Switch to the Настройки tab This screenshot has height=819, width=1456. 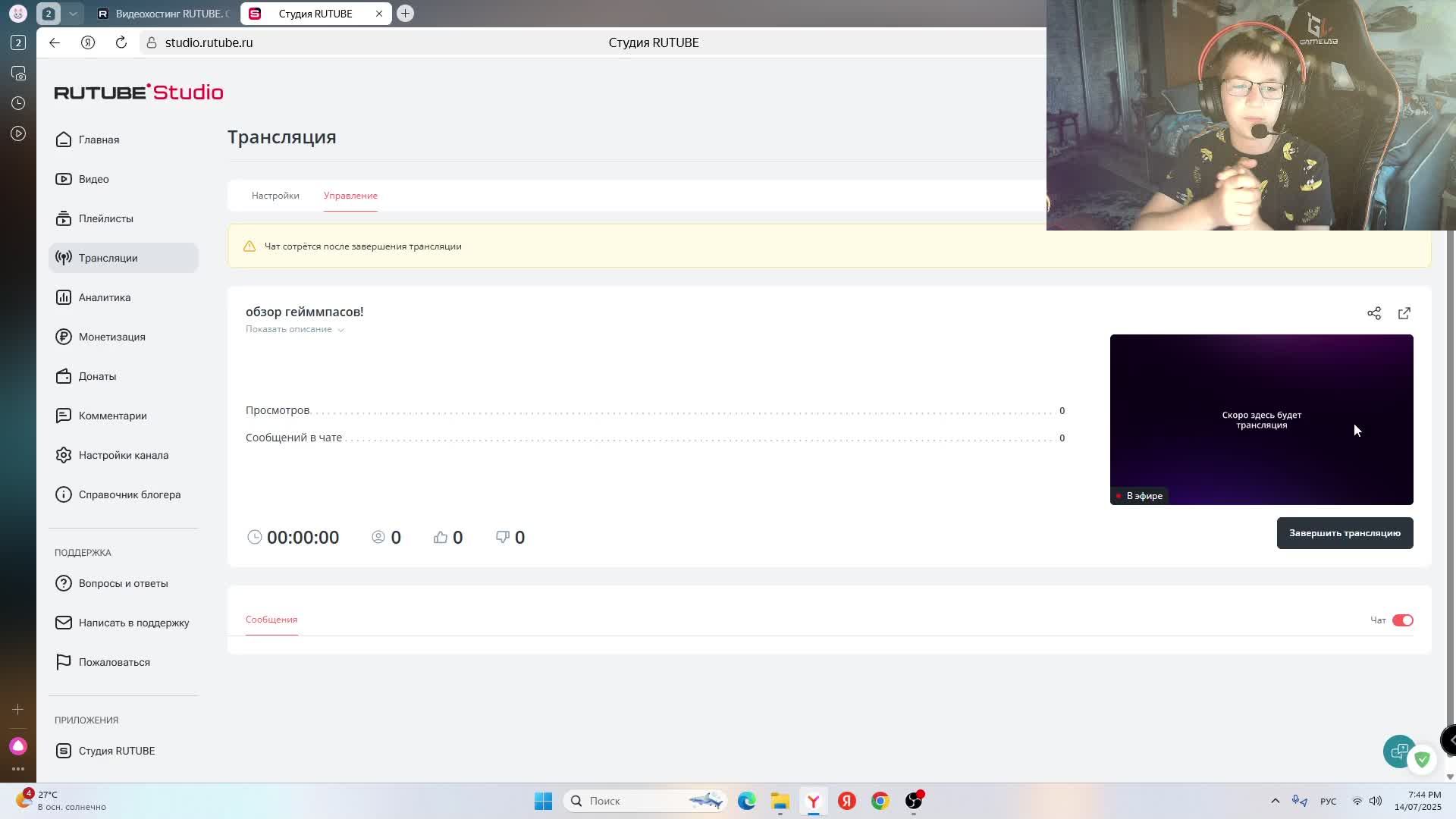(x=275, y=196)
